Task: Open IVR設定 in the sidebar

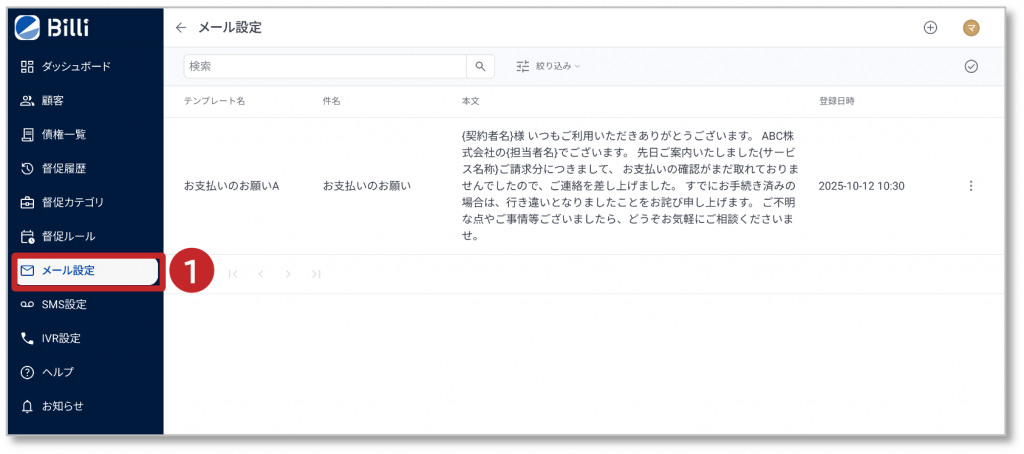Action: click(62, 338)
